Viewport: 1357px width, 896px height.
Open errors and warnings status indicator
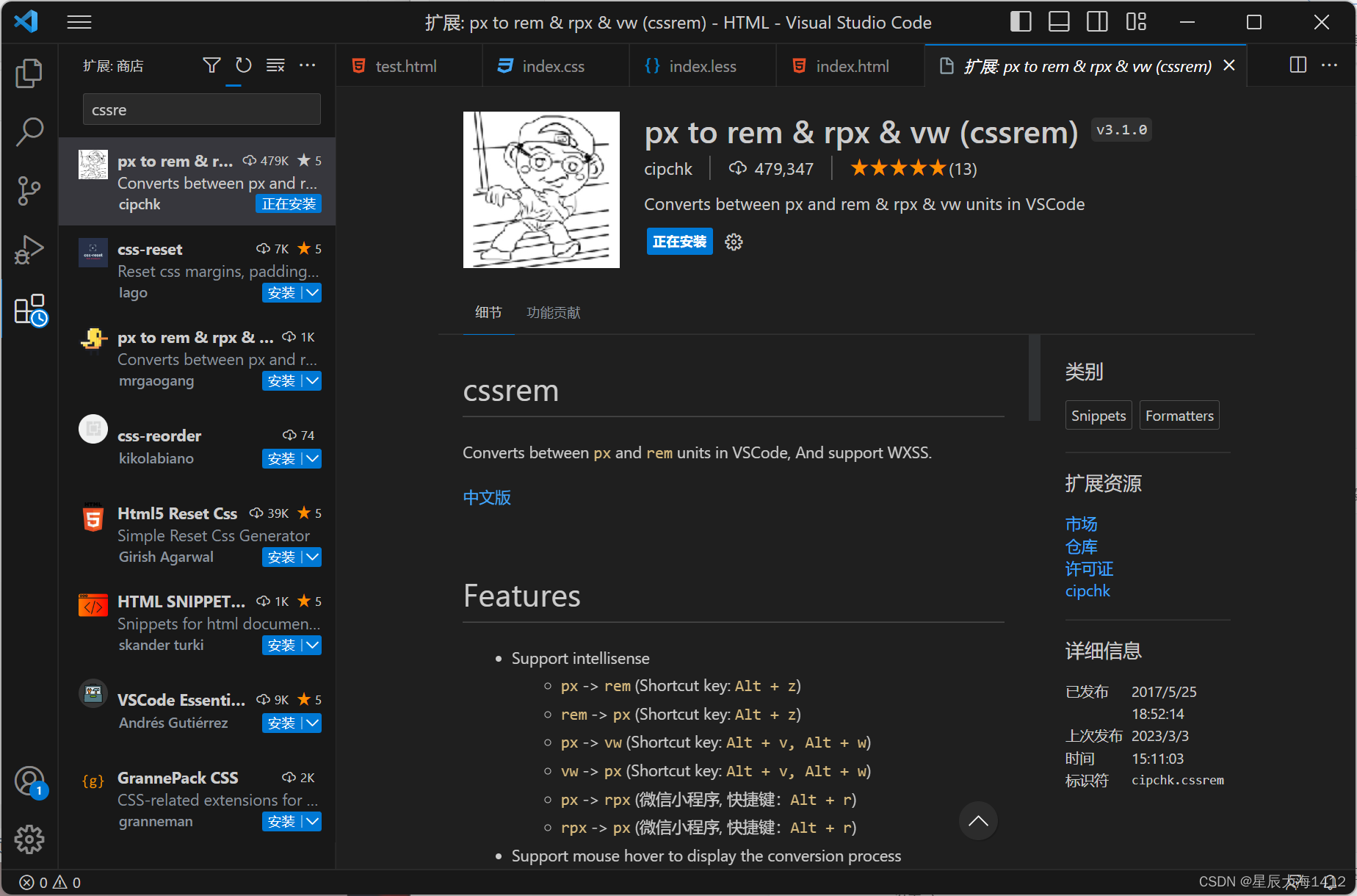pos(50,882)
